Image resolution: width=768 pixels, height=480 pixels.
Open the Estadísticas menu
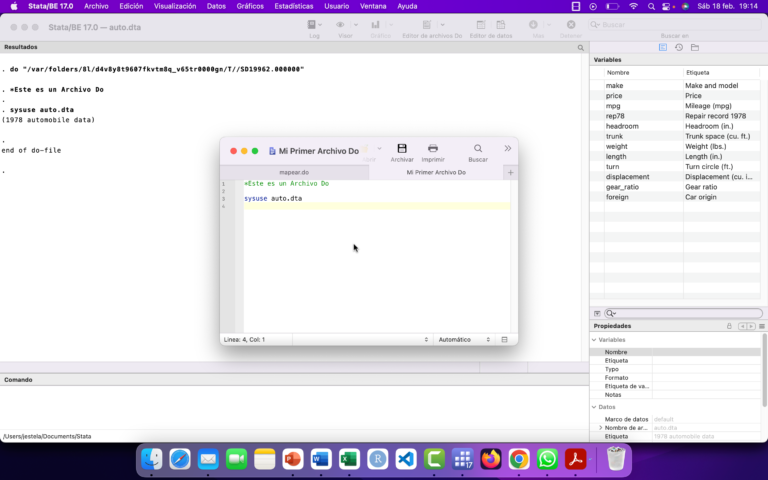(294, 6)
